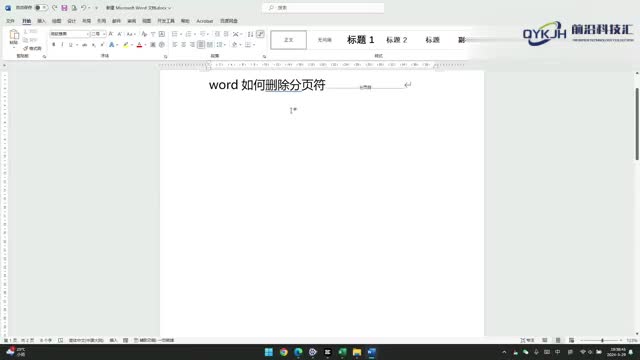Open File Explorer from the taskbar
Image resolution: width=640 pixels, height=360 pixels.
point(357,352)
